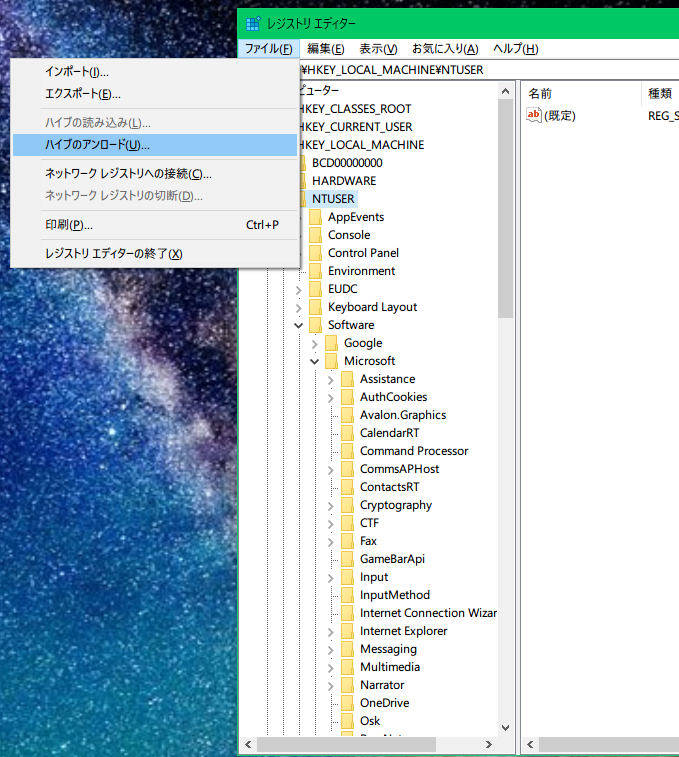Choose エクスポート(E)... from File menu
The image size is (679, 757).
pyautogui.click(x=155, y=94)
